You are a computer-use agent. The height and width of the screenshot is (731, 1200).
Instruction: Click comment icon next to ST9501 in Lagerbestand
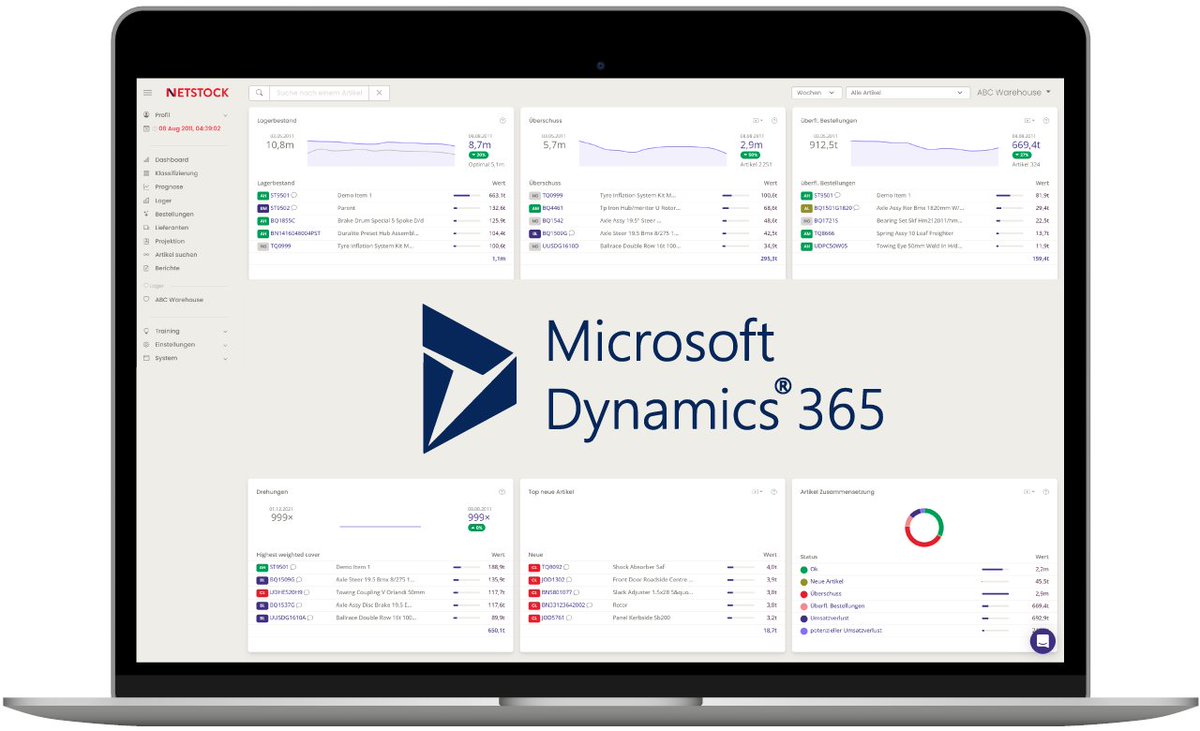click(x=294, y=195)
